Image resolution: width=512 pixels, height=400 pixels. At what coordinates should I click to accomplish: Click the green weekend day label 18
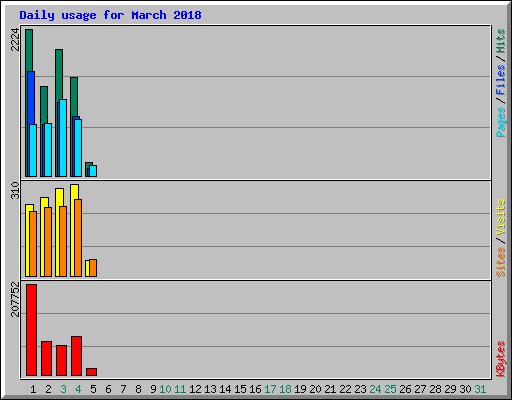pos(285,389)
